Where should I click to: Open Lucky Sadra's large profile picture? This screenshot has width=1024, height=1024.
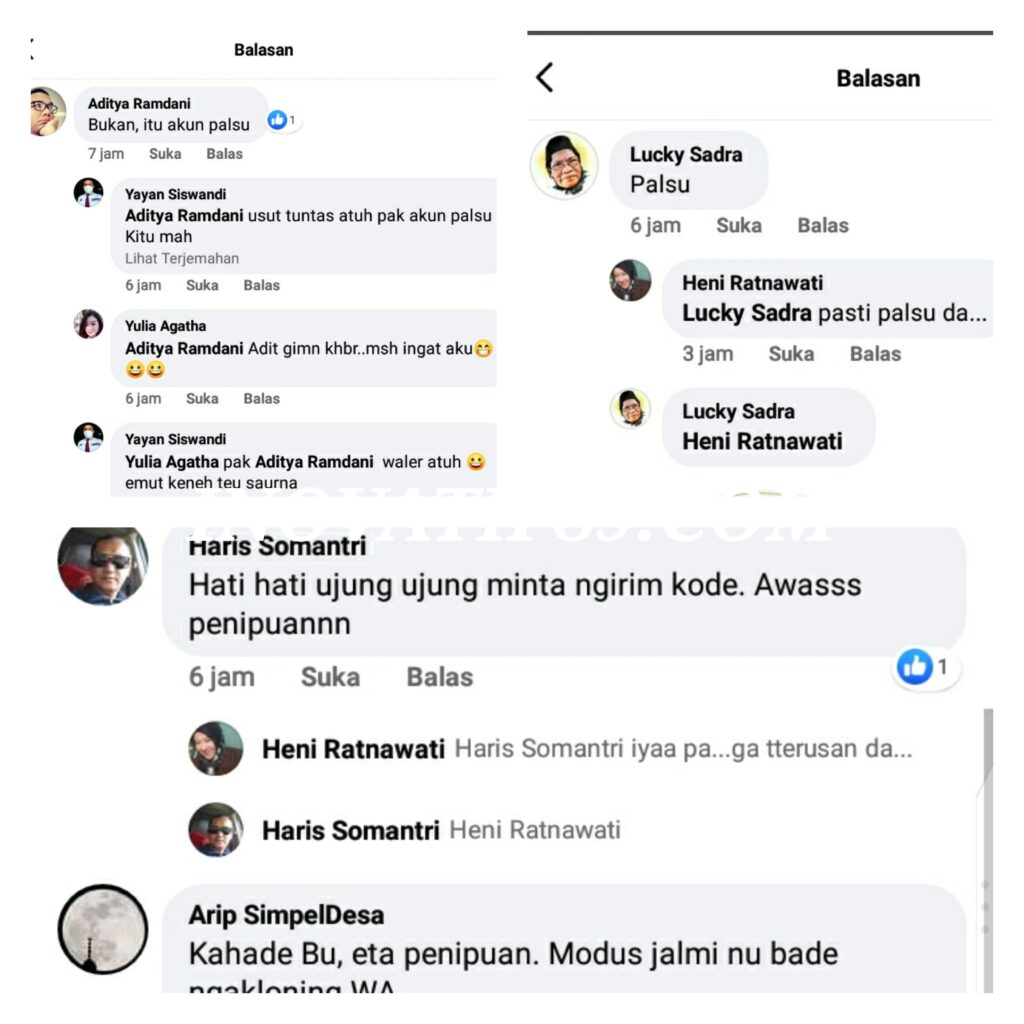564,165
